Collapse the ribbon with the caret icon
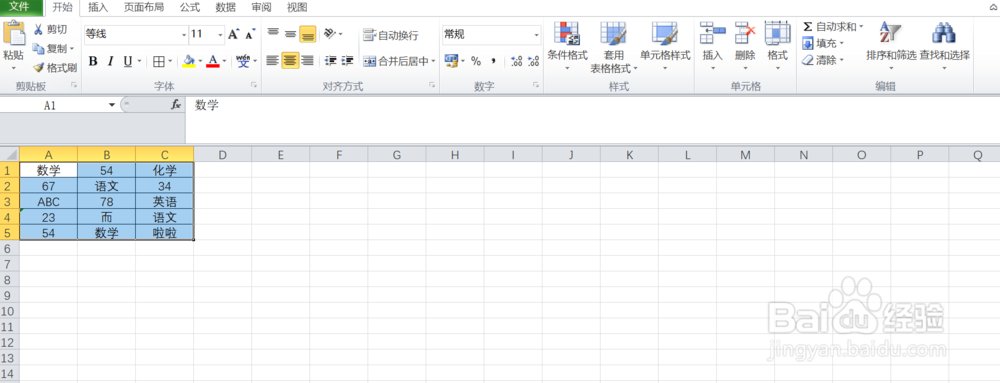This screenshot has width=1000, height=383. tap(994, 8)
